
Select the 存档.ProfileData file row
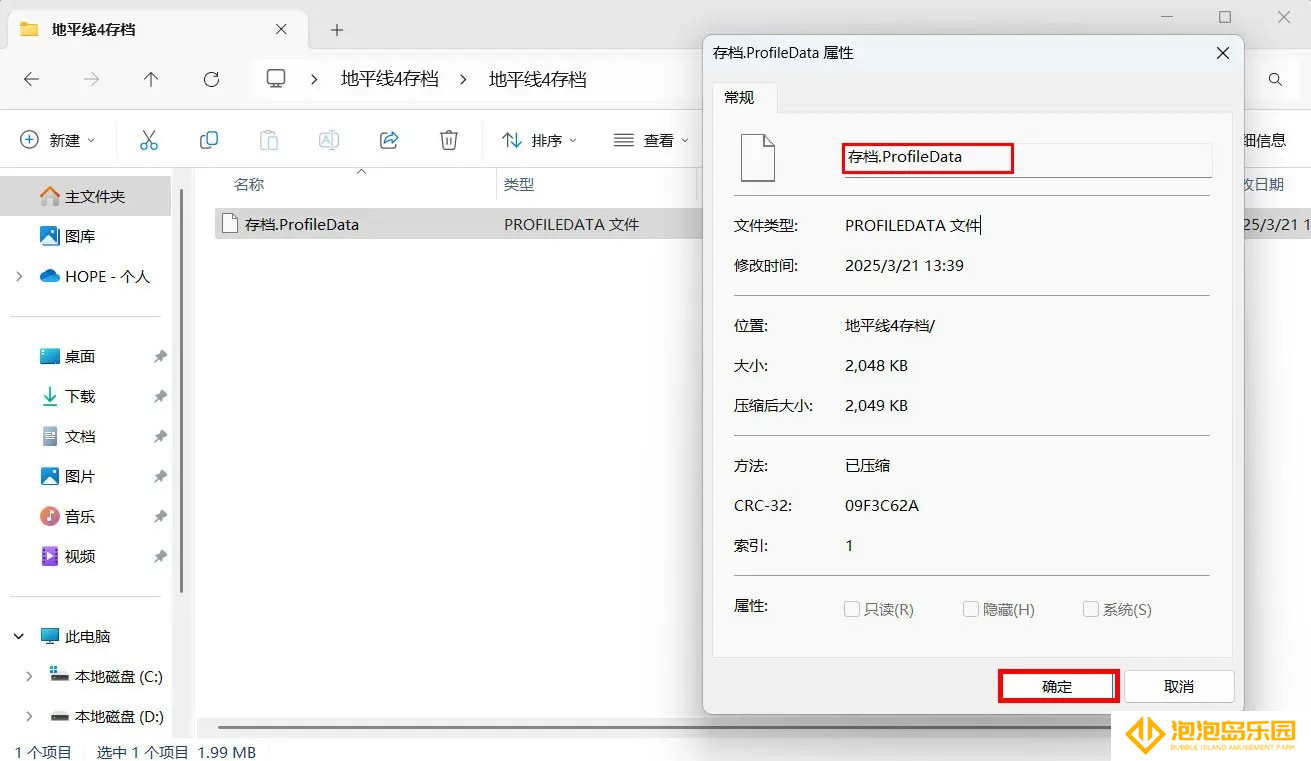tap(459, 224)
